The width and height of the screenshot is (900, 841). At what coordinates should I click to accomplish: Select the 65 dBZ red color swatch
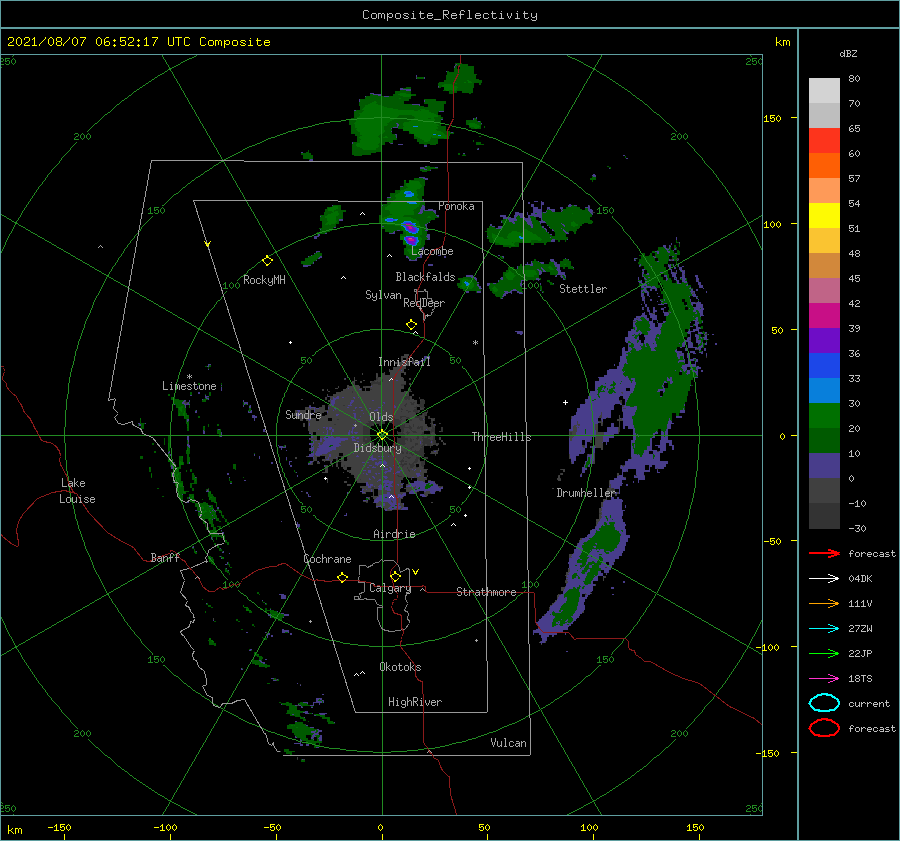[x=824, y=141]
